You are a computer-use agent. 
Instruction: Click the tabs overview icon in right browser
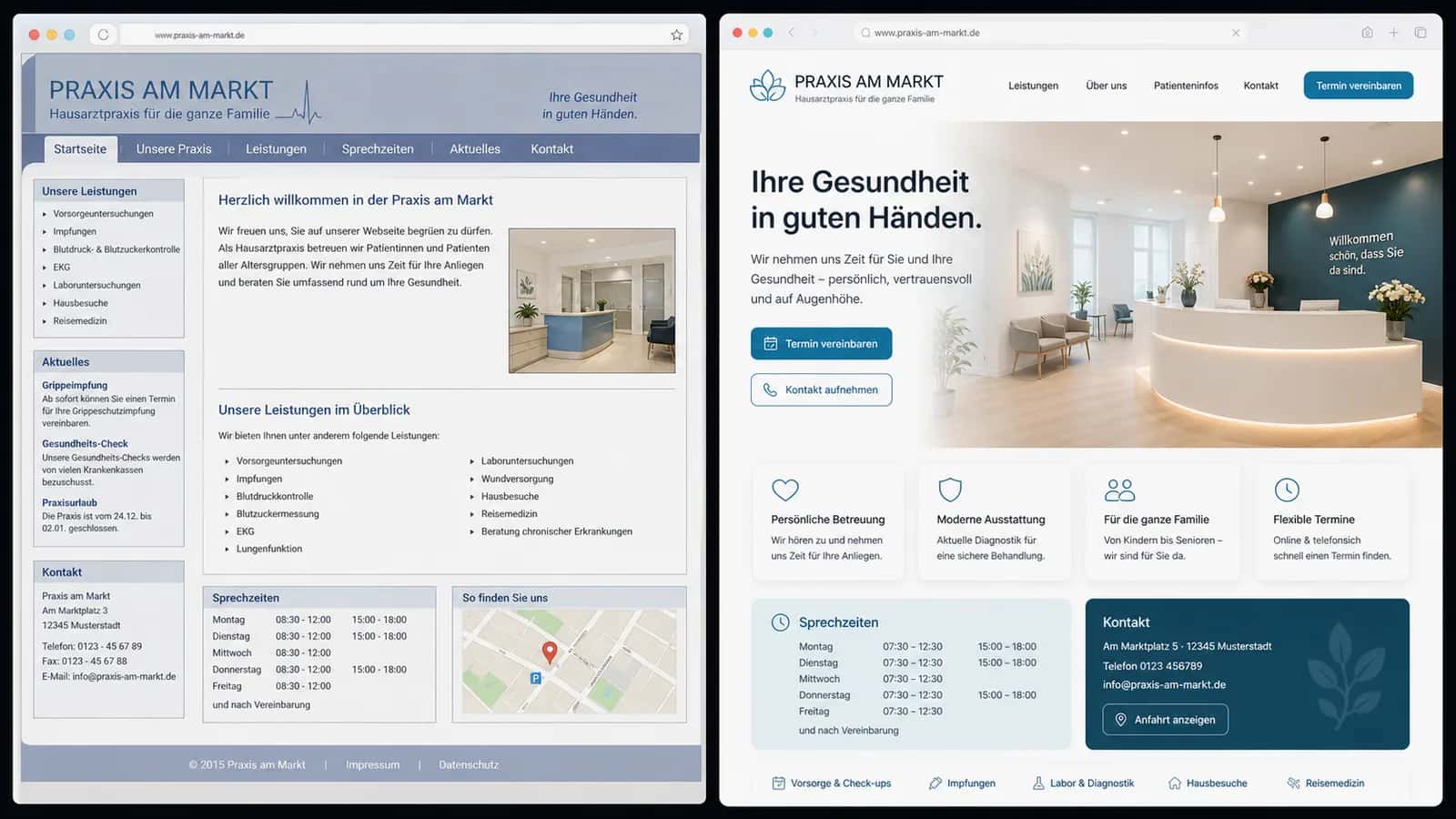tap(1421, 33)
